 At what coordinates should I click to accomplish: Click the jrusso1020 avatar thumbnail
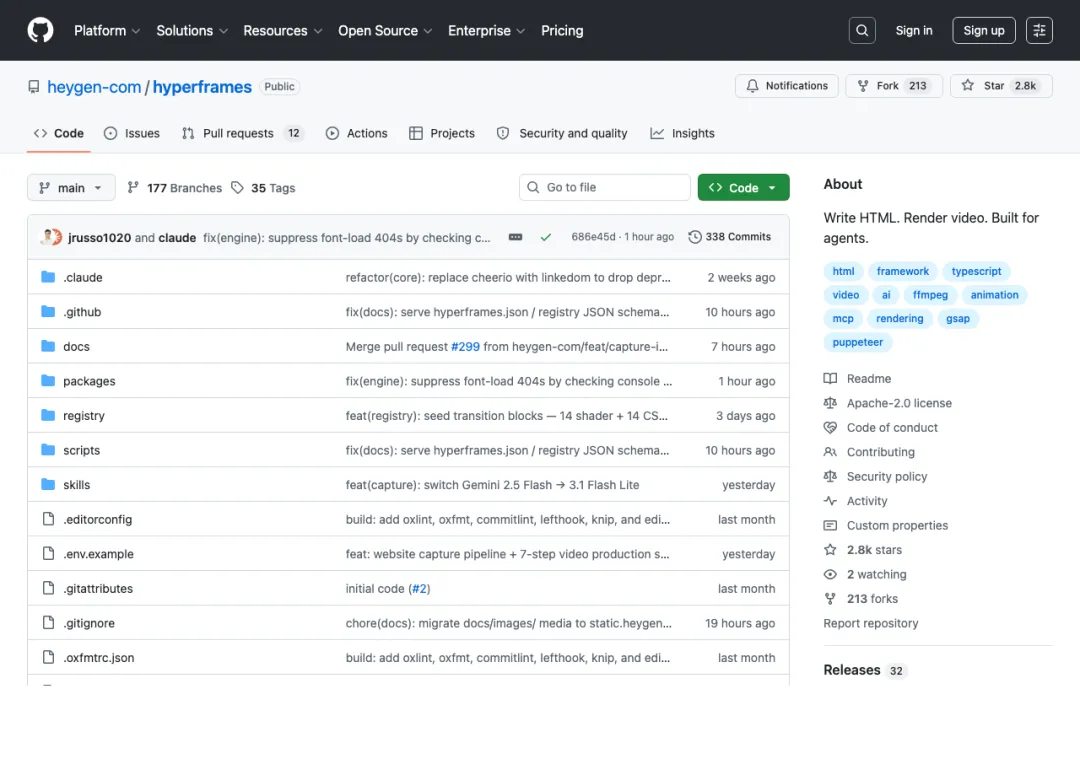pyautogui.click(x=51, y=237)
